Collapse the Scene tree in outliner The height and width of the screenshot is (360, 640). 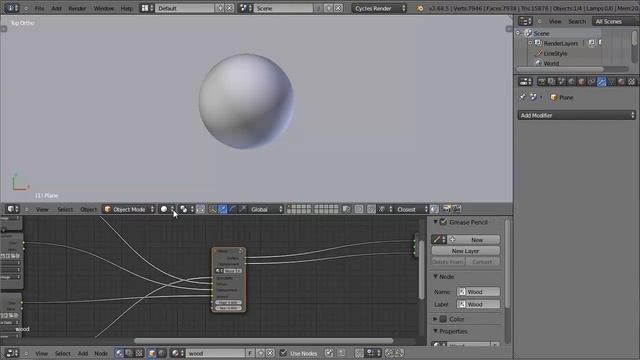click(x=518, y=33)
